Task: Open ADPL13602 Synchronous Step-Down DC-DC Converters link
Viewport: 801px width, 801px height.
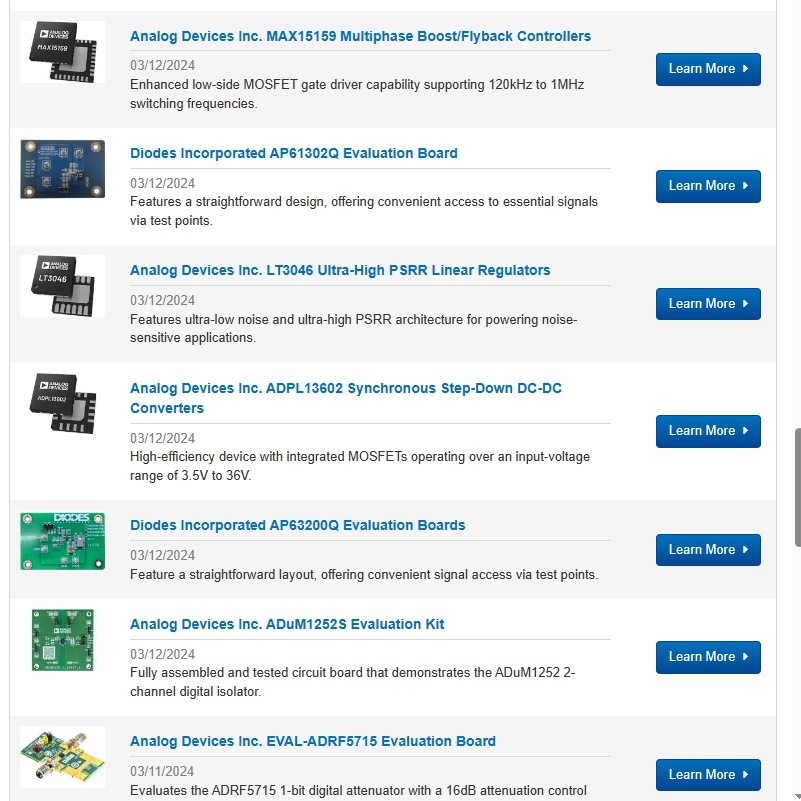Action: pyautogui.click(x=345, y=398)
